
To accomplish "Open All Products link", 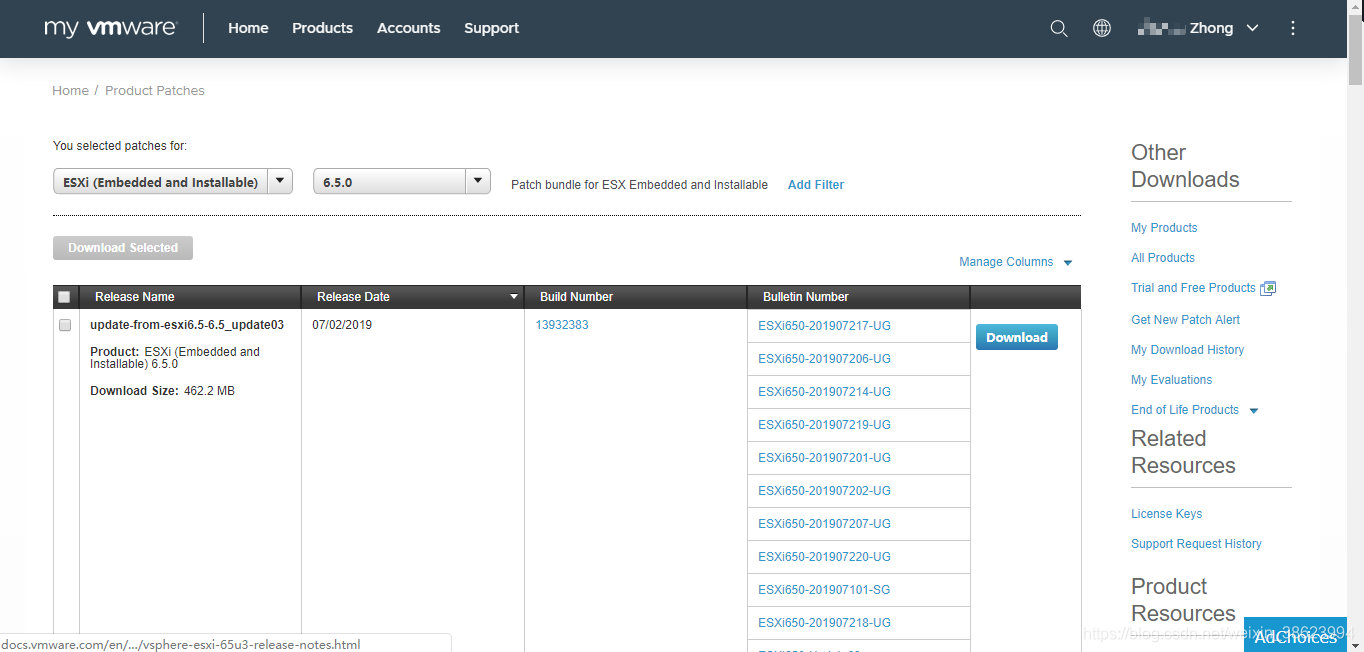I will click(x=1163, y=258).
